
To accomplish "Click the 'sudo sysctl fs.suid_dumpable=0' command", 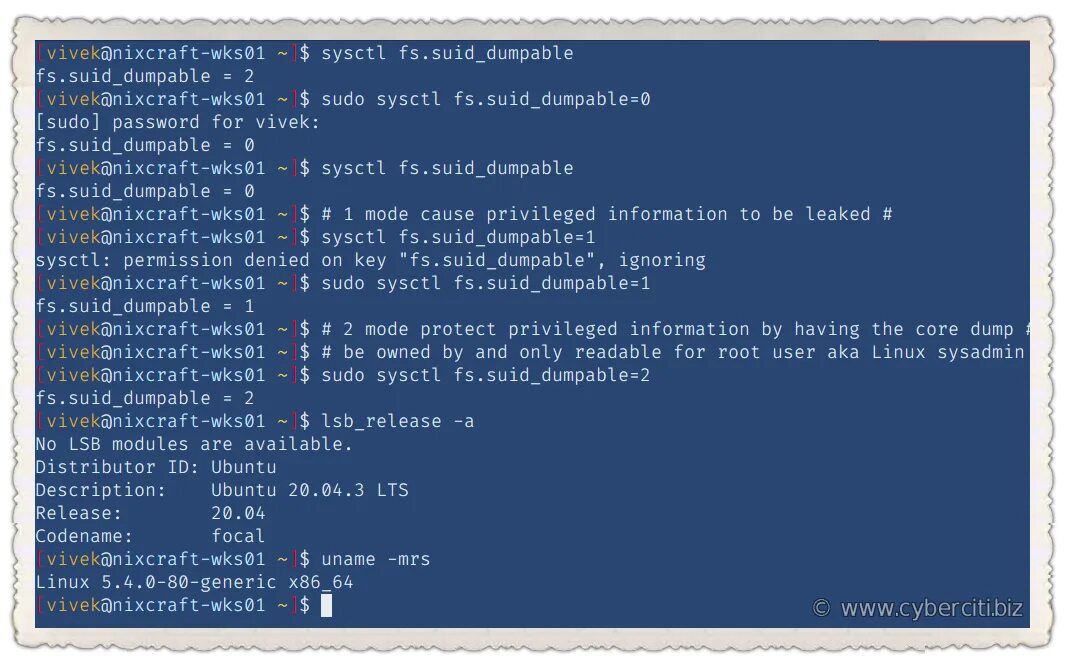I will coord(486,99).
